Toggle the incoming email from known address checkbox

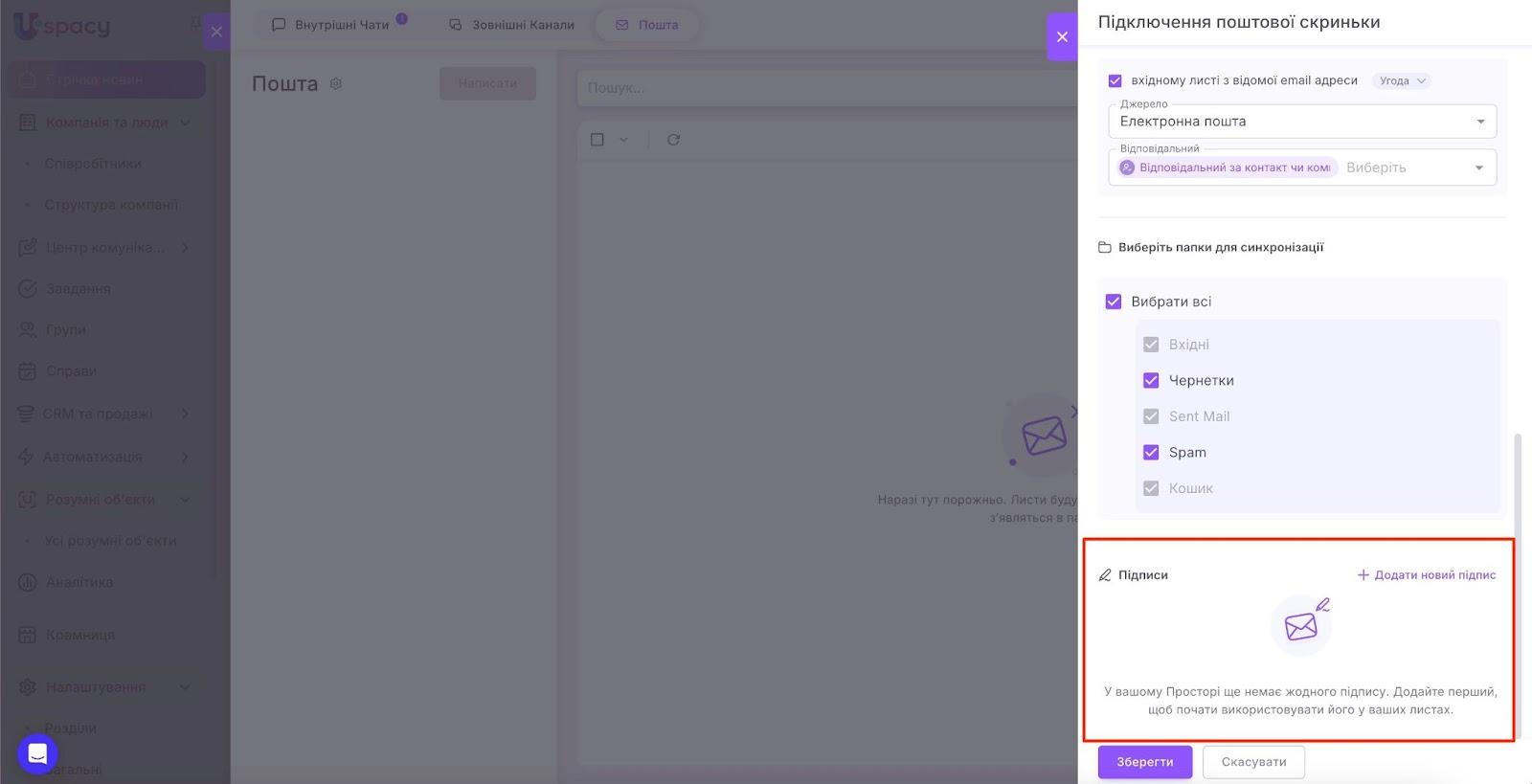(1115, 80)
